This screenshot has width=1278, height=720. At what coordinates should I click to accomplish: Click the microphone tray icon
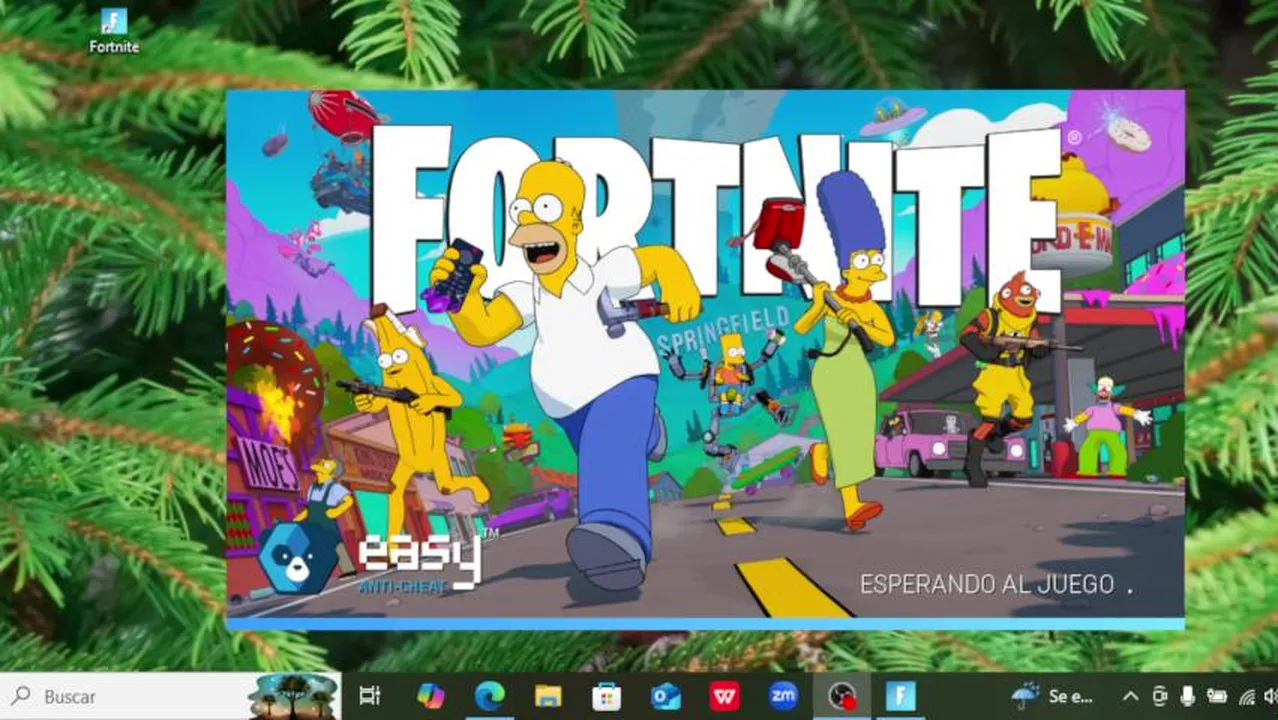pyautogui.click(x=1188, y=697)
